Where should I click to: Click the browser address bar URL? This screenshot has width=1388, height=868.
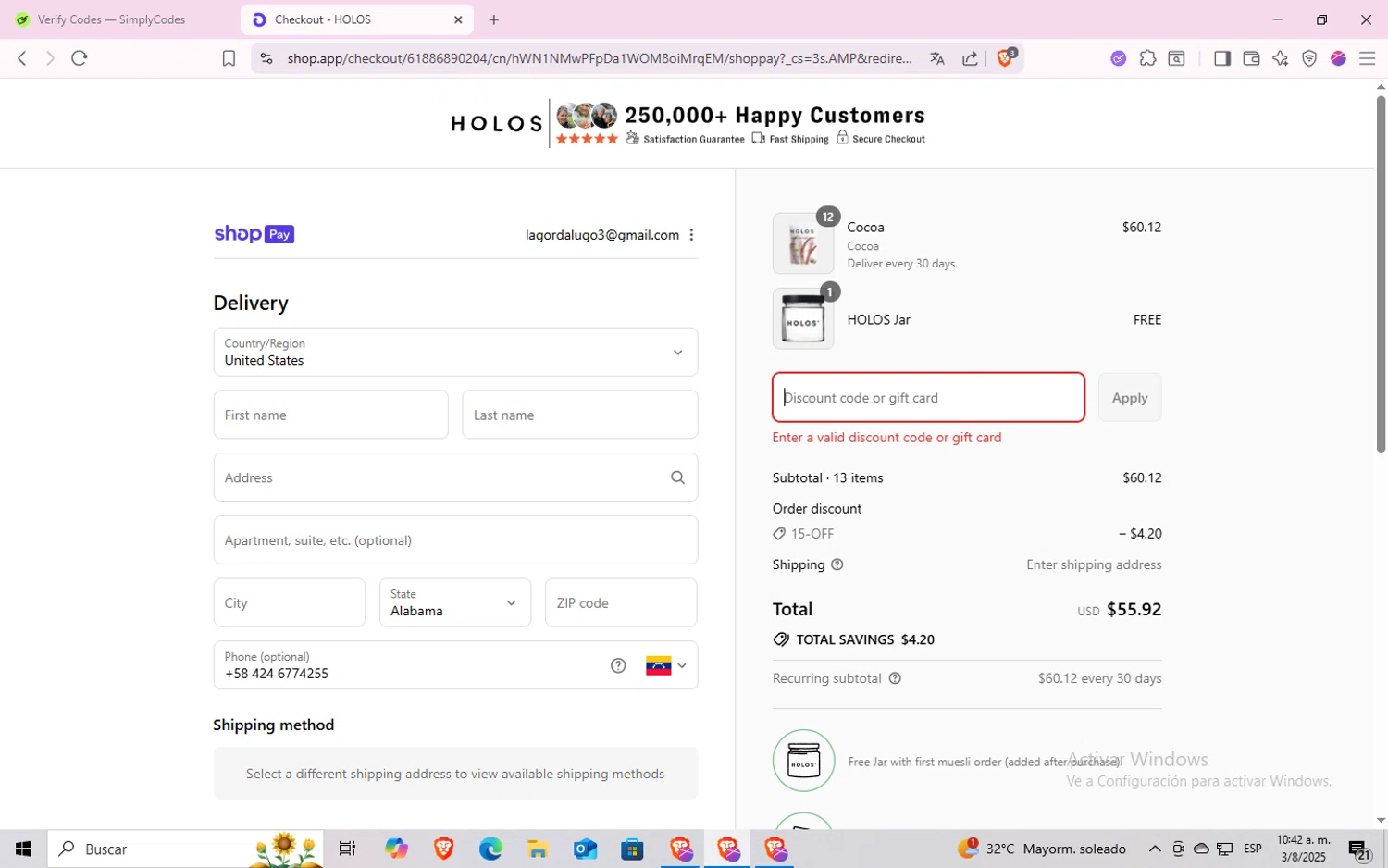600,58
